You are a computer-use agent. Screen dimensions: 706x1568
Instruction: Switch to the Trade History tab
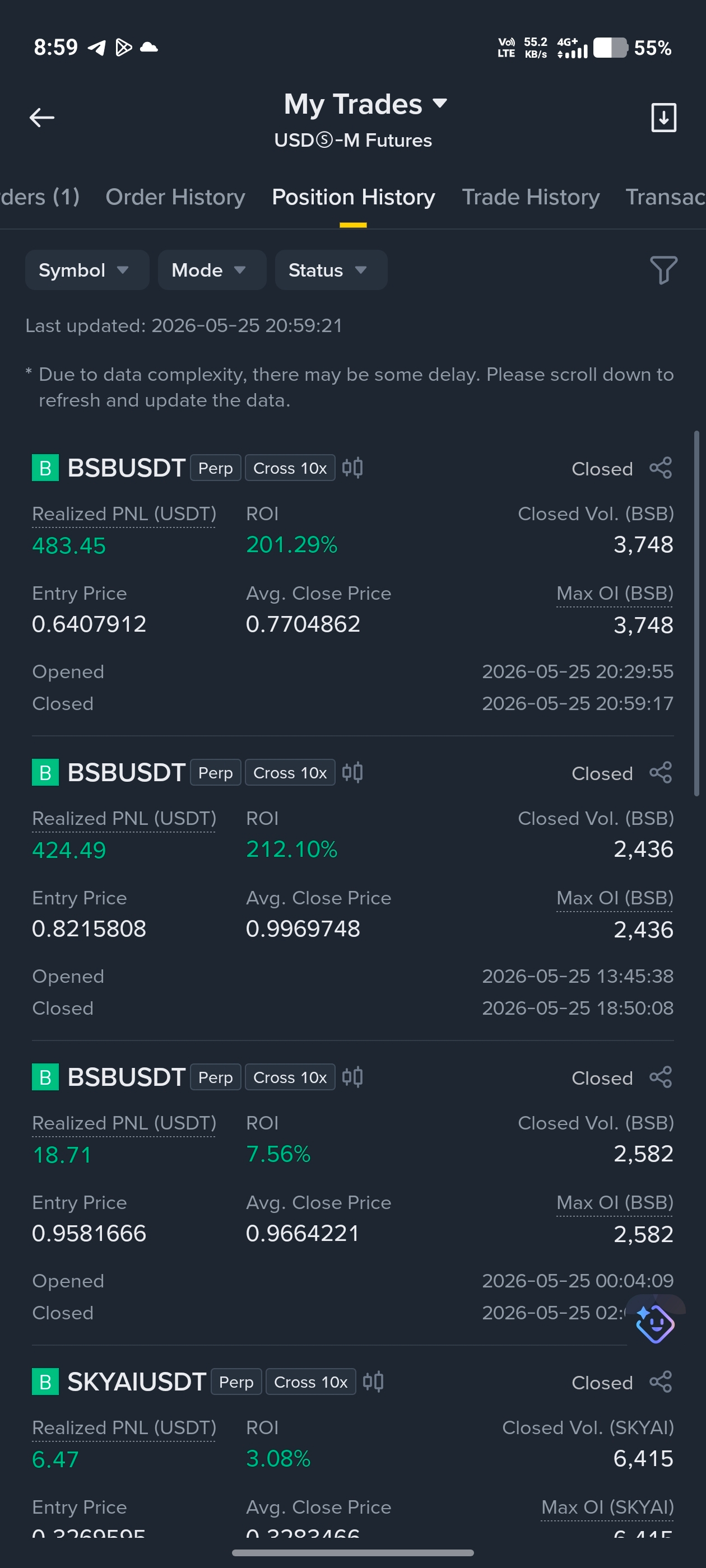pos(531,197)
